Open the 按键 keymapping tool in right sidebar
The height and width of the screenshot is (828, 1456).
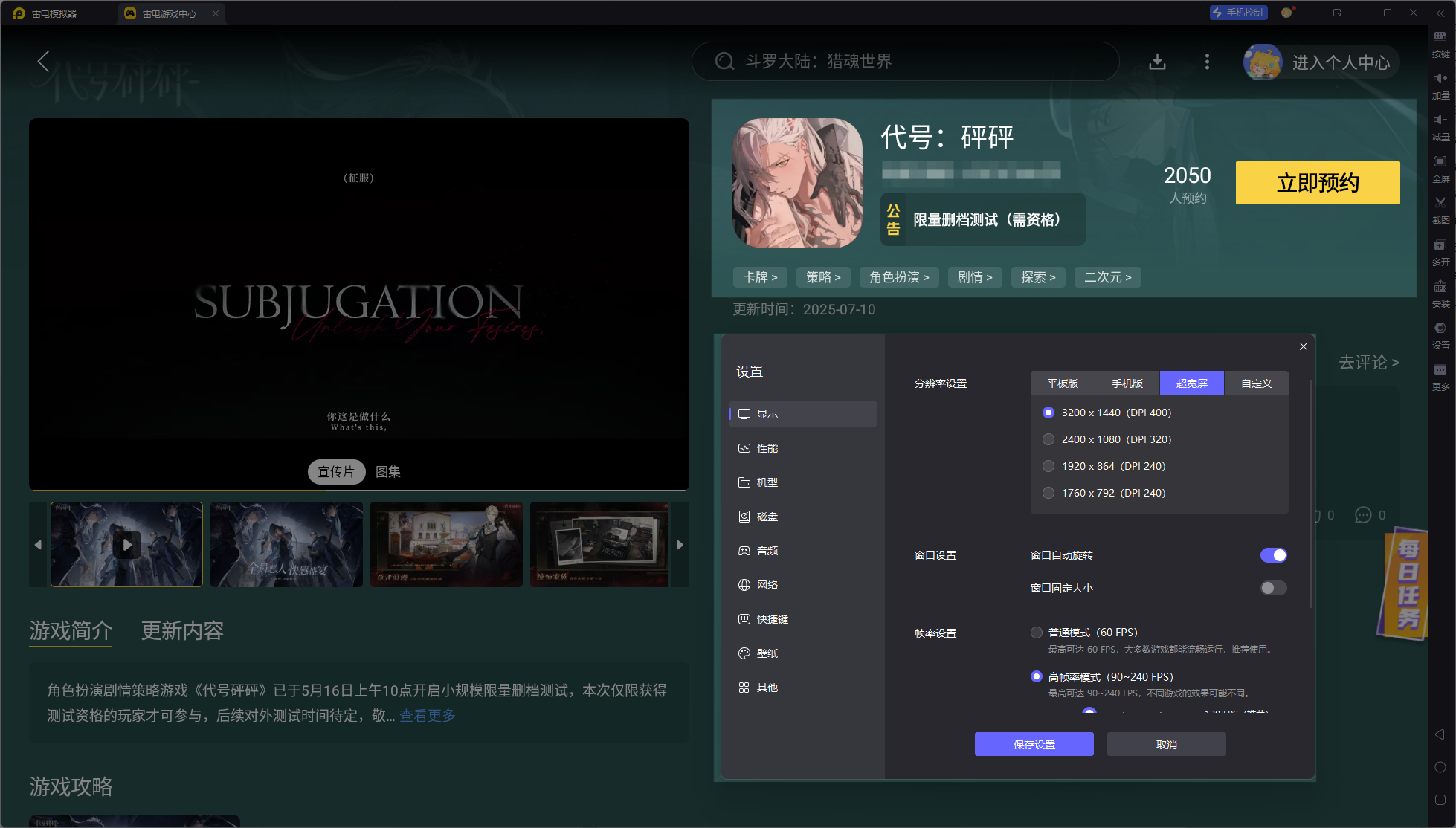[1440, 44]
